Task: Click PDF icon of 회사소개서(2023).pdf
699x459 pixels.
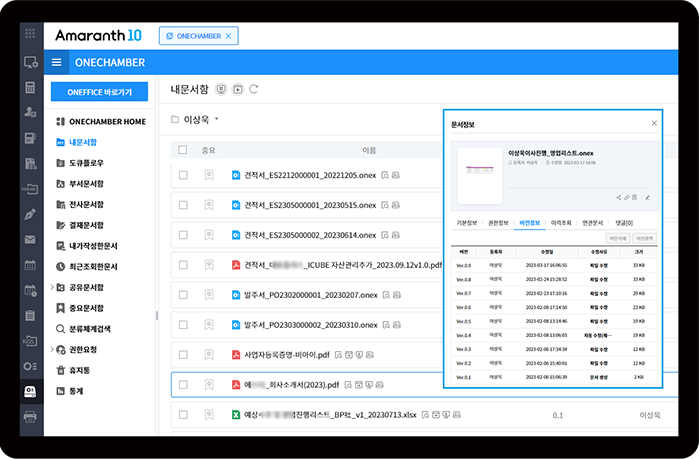Action: 236,385
